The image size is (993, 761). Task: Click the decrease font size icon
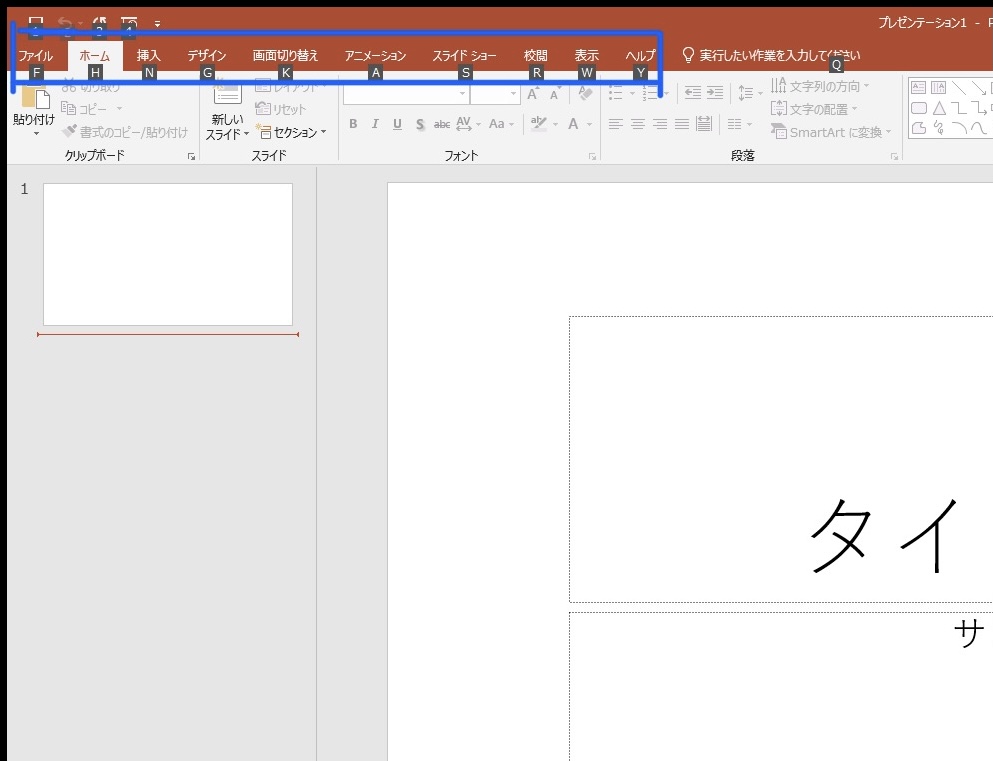point(555,94)
